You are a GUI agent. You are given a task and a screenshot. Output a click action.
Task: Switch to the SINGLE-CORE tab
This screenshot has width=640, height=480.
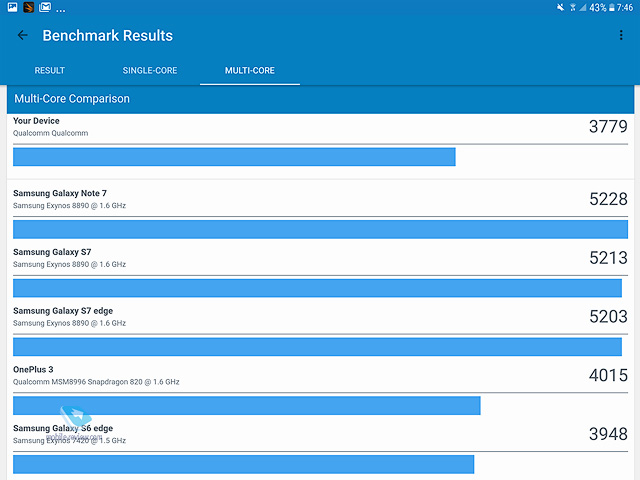150,70
